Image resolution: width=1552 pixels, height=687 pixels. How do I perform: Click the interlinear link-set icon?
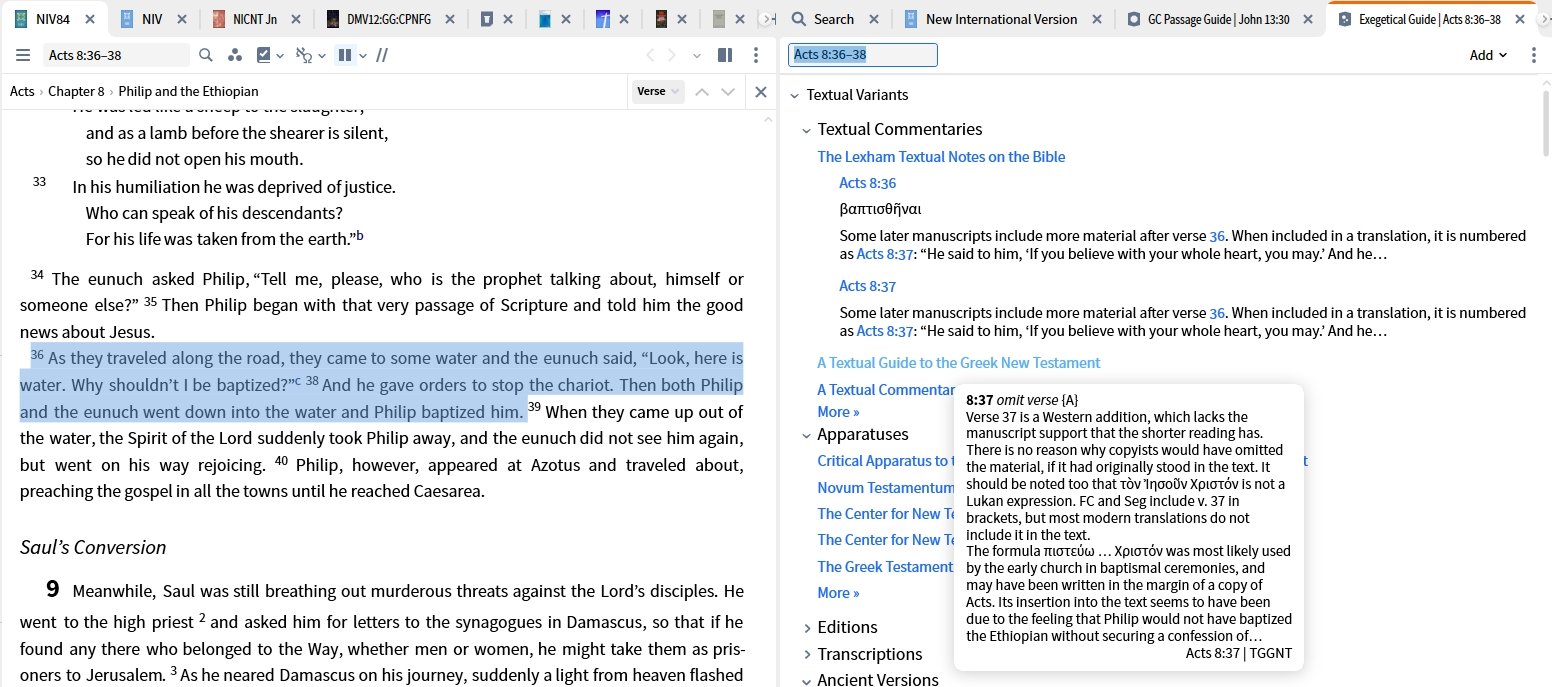click(304, 55)
